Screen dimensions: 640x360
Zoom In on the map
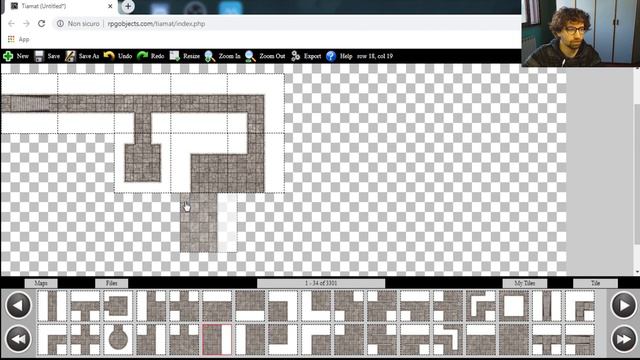(x=222, y=56)
